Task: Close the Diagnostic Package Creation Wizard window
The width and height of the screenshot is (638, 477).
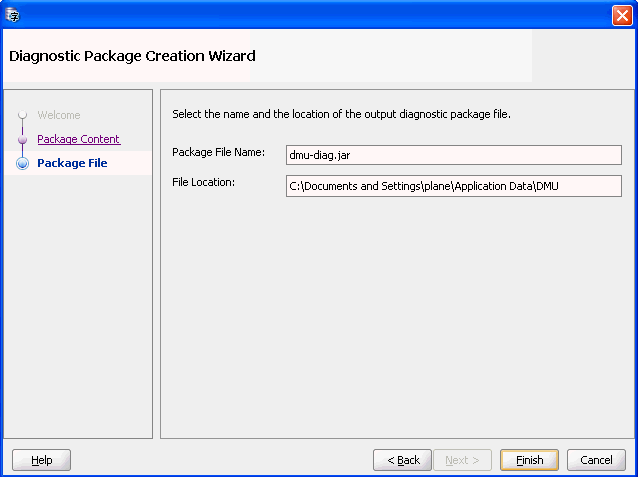Action: 622,16
